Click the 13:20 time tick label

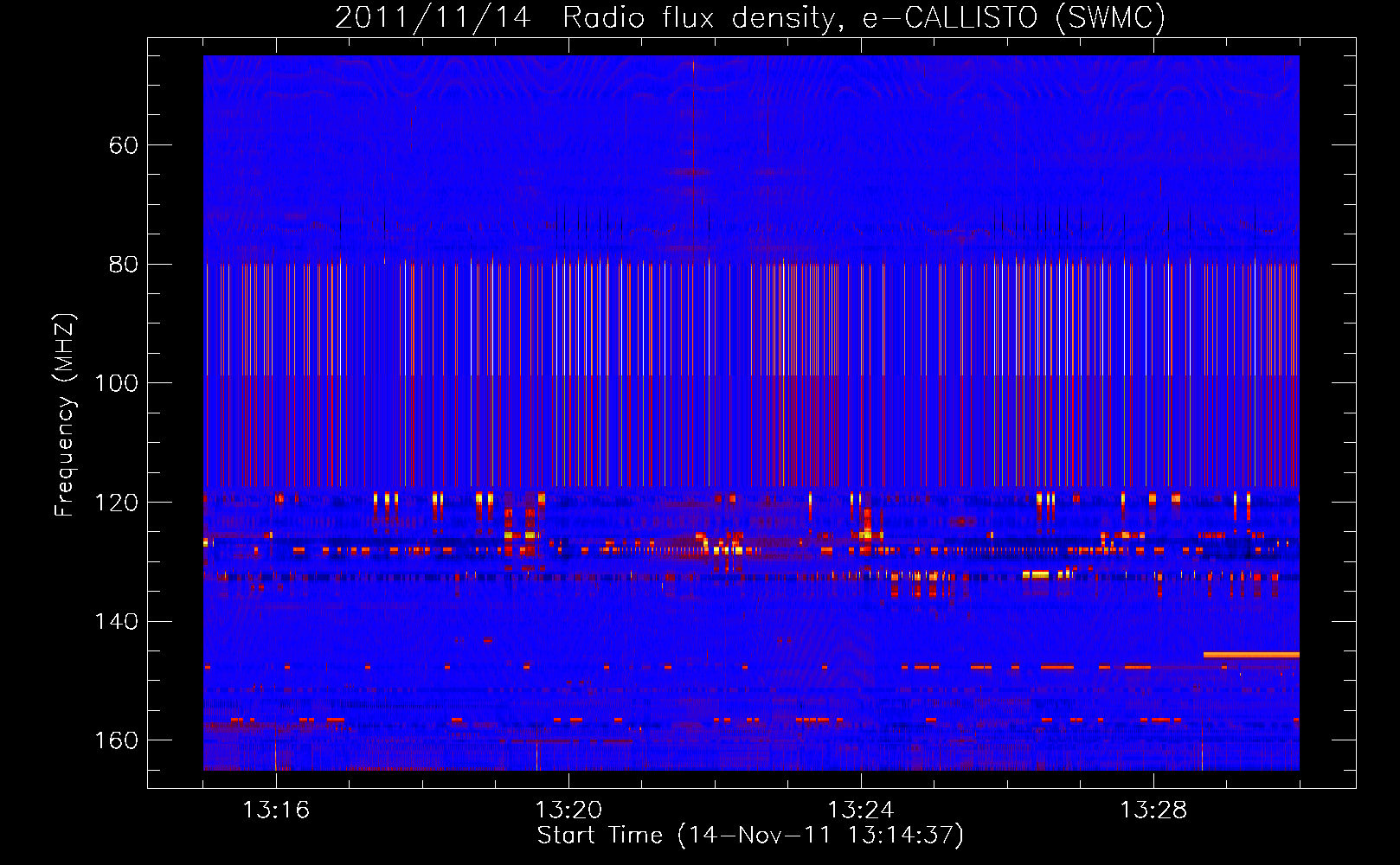(x=568, y=810)
